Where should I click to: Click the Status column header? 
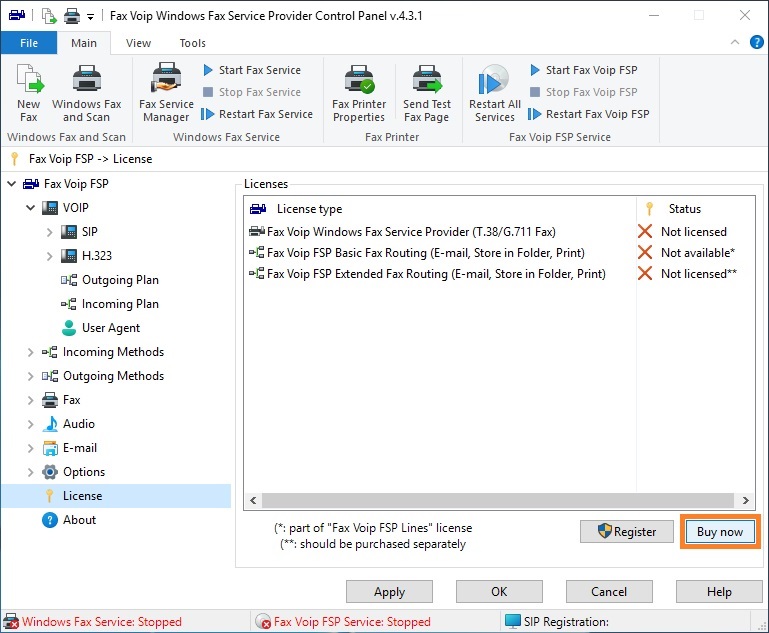tap(695, 209)
